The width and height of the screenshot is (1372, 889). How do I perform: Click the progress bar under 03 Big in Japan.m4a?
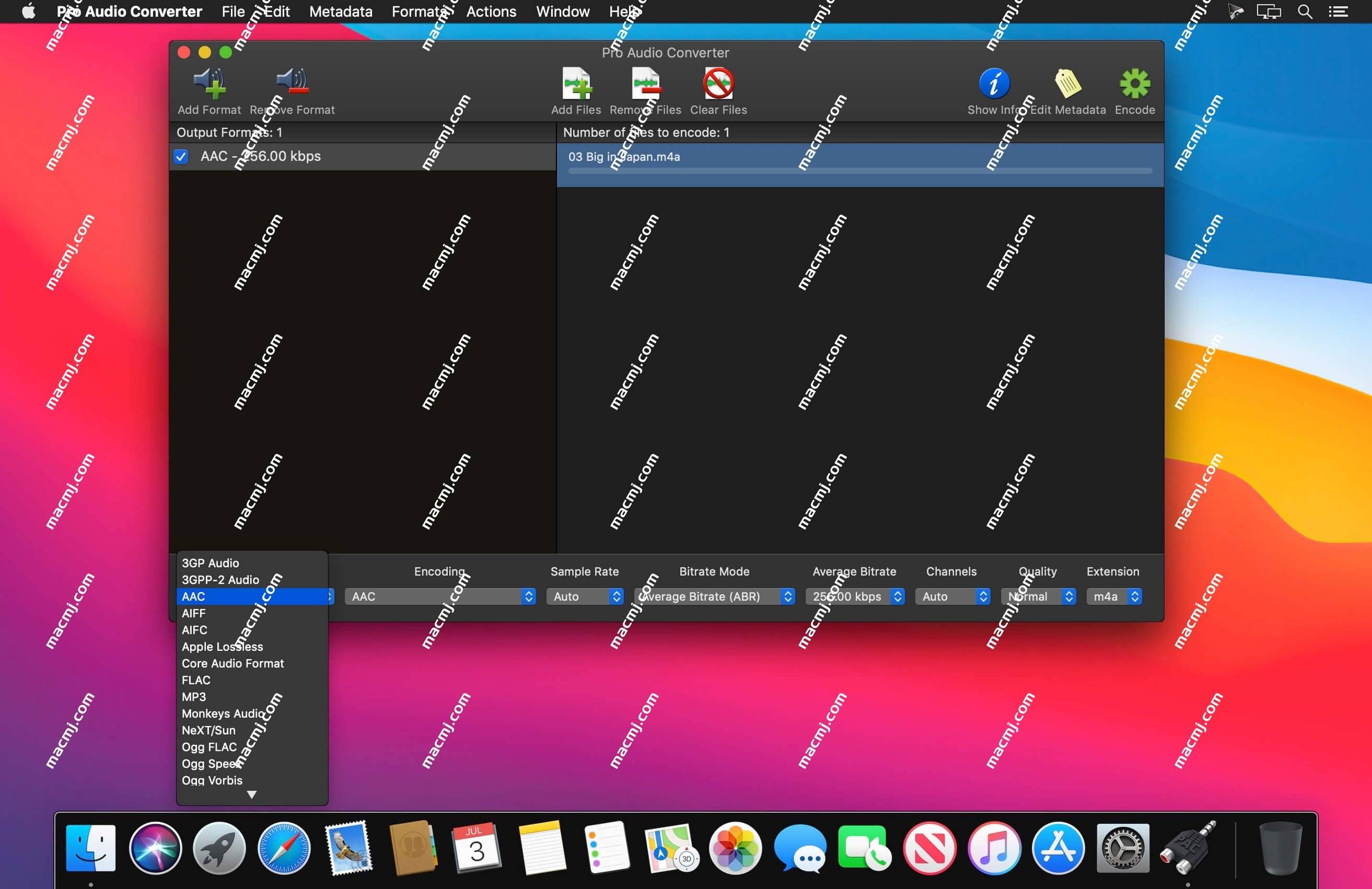click(x=860, y=171)
